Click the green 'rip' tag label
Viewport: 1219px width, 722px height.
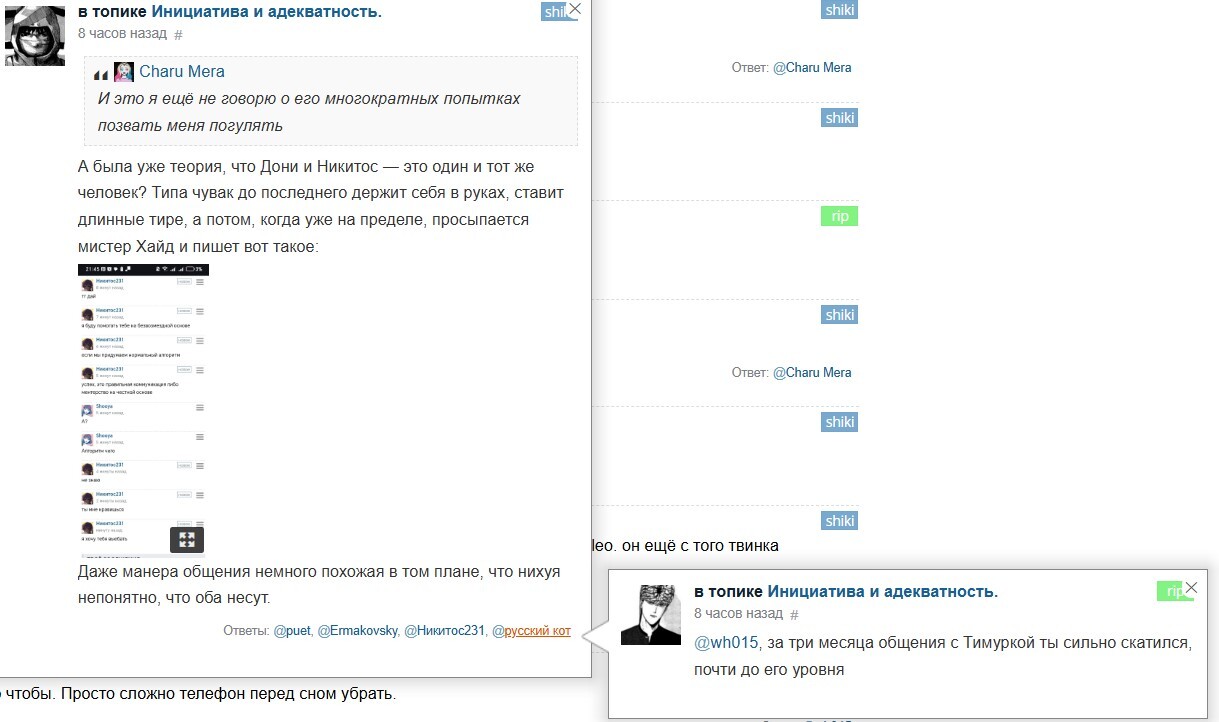839,216
